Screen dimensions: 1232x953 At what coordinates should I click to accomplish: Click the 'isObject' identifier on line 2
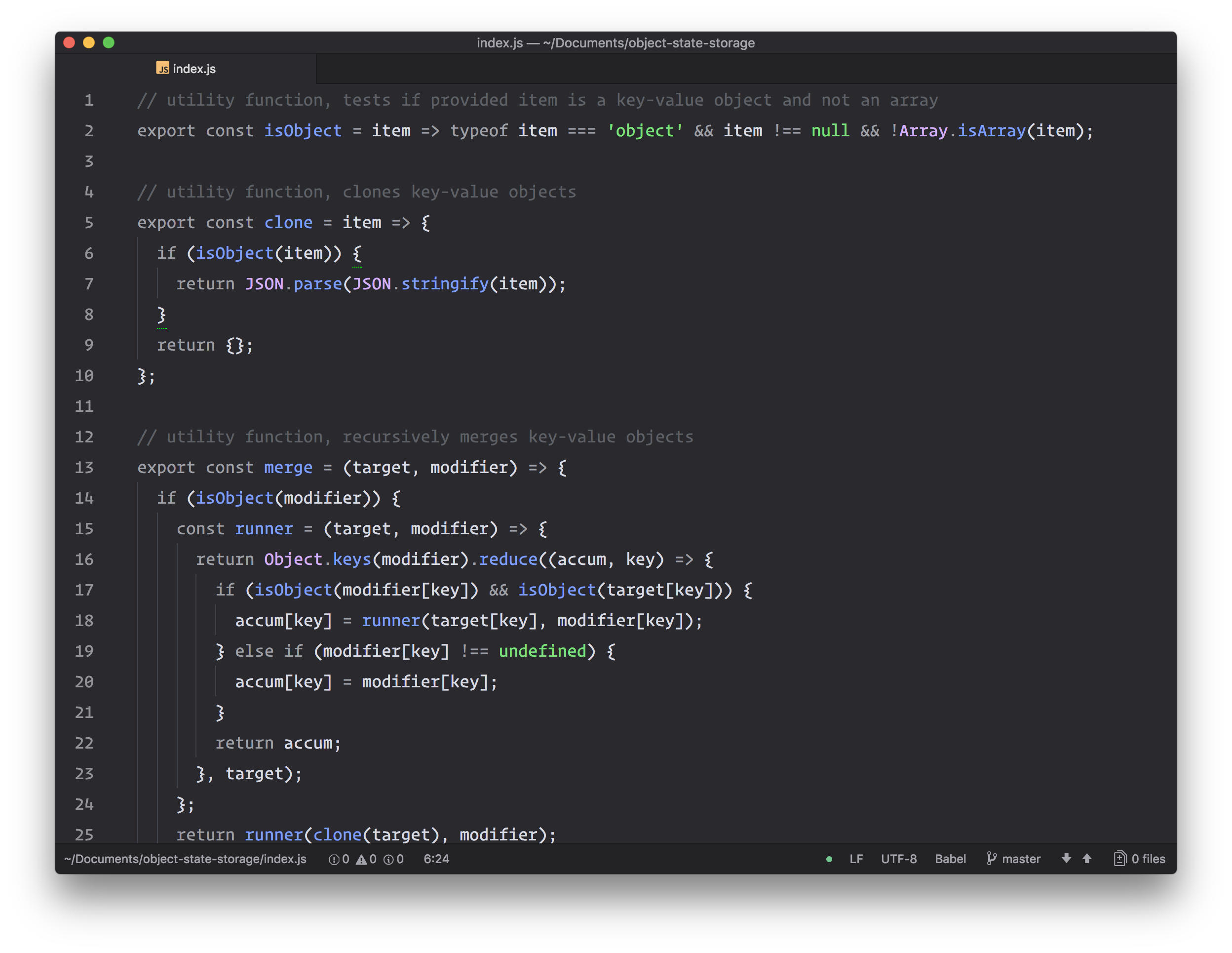click(303, 131)
